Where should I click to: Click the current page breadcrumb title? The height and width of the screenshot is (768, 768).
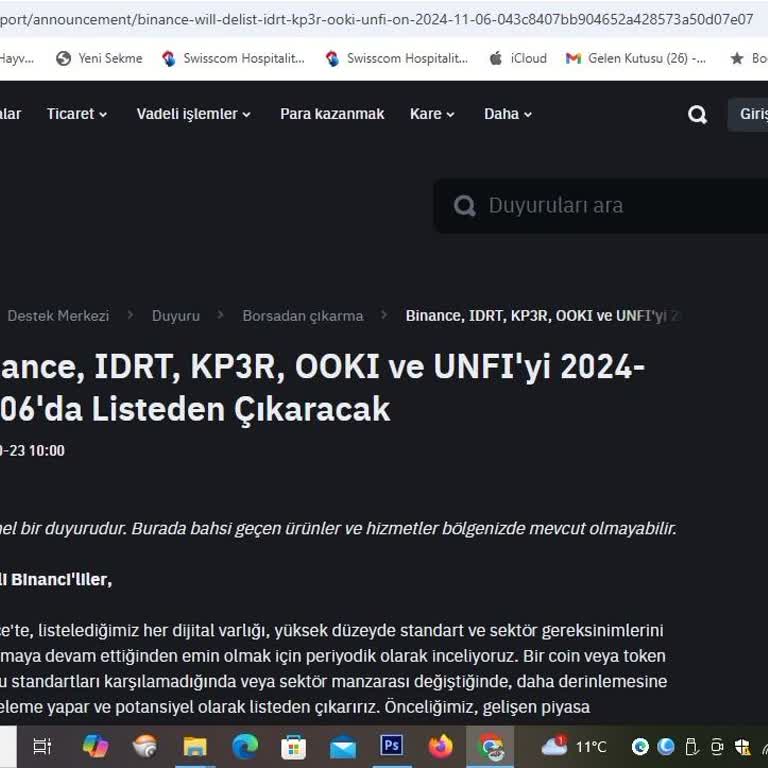pos(543,316)
